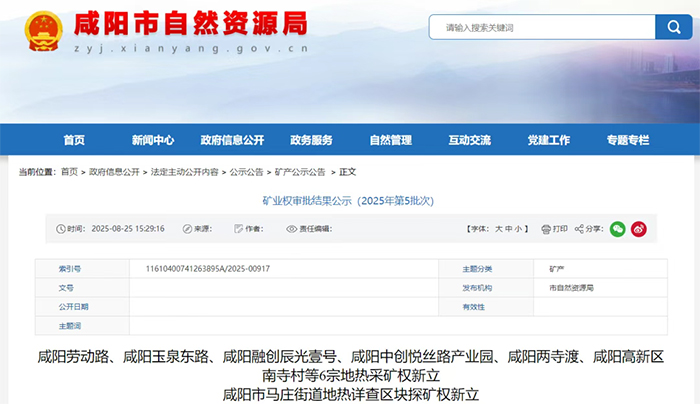The image size is (700, 404).
Task: Open 互动交流 navigation item
Action: click(x=469, y=140)
